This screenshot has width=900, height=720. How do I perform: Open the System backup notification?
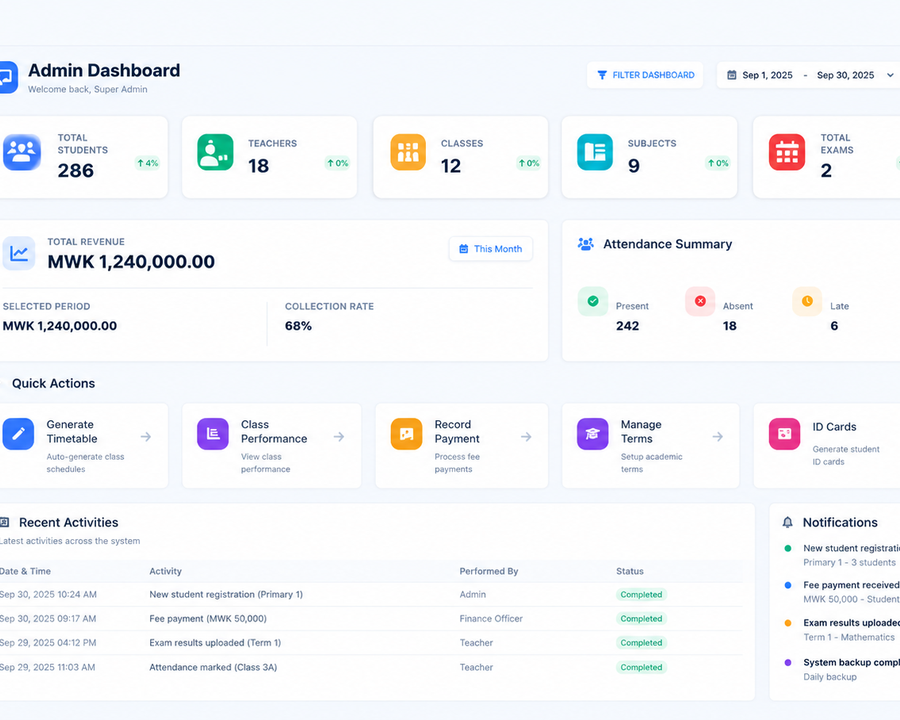pos(842,669)
